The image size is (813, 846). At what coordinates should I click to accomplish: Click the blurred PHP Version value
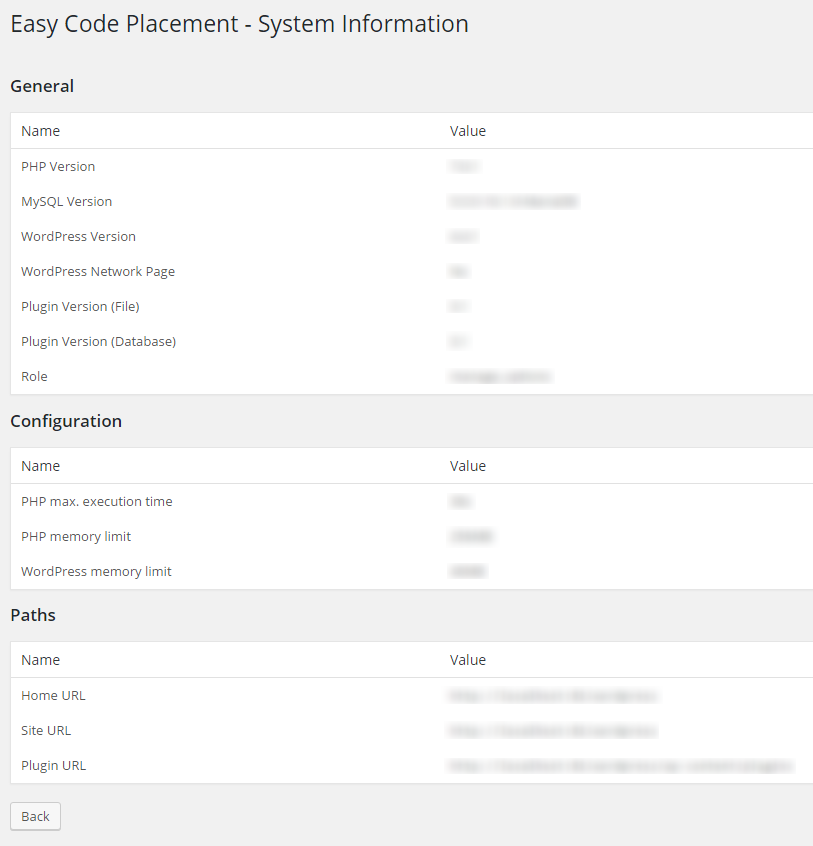click(463, 167)
